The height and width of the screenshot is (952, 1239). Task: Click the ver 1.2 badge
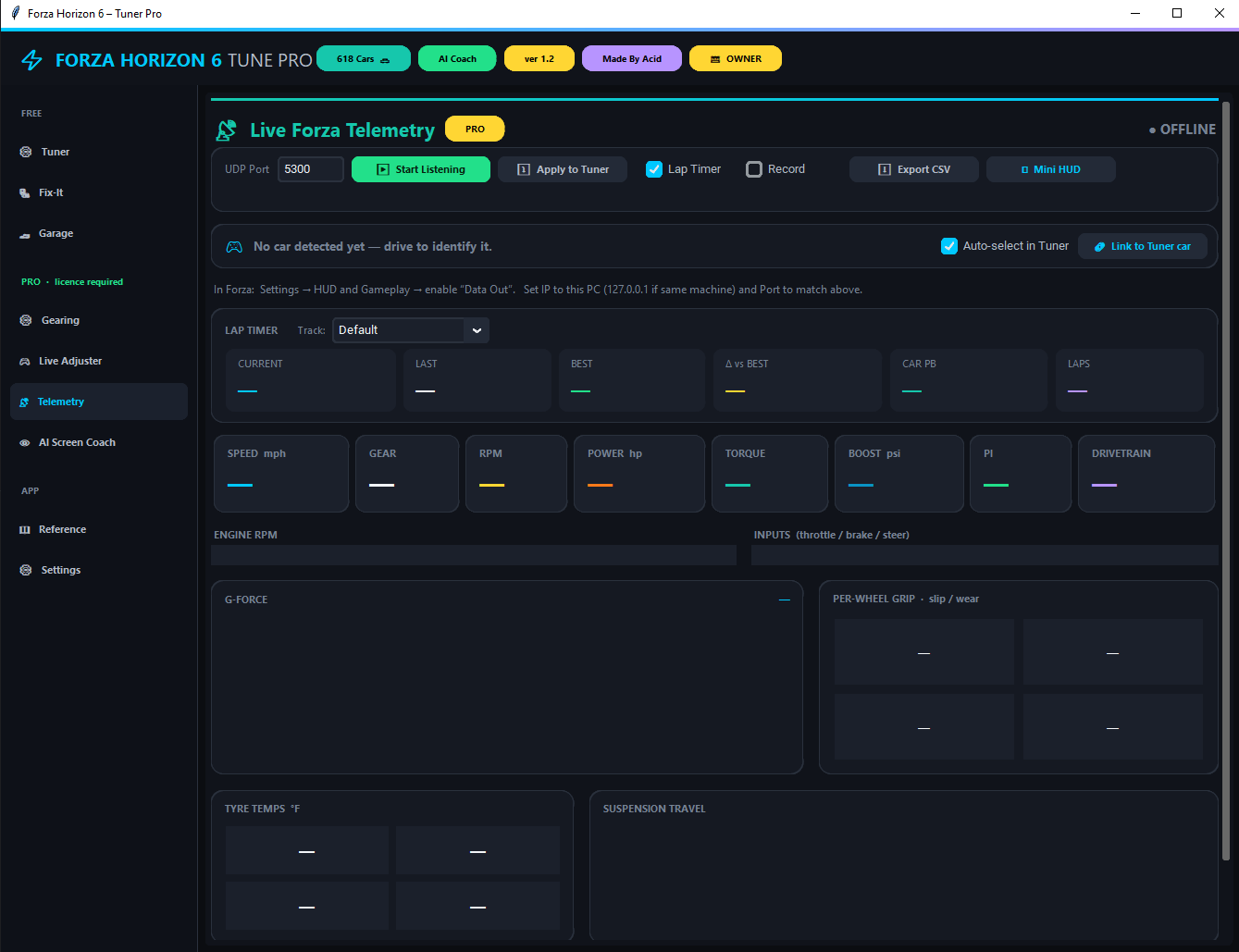click(x=539, y=58)
